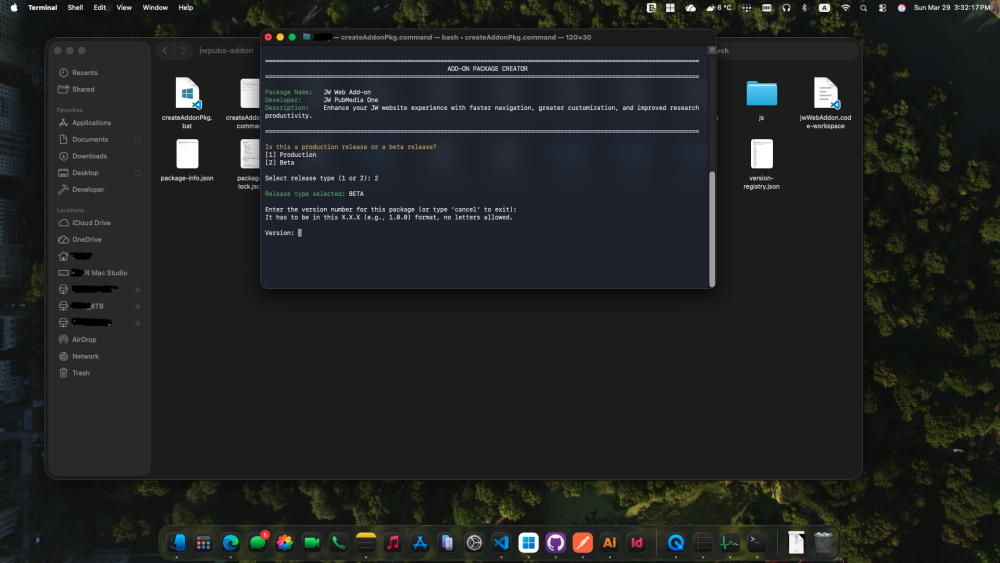Open the Window menu
The height and width of the screenshot is (563, 1000).
(x=155, y=7)
